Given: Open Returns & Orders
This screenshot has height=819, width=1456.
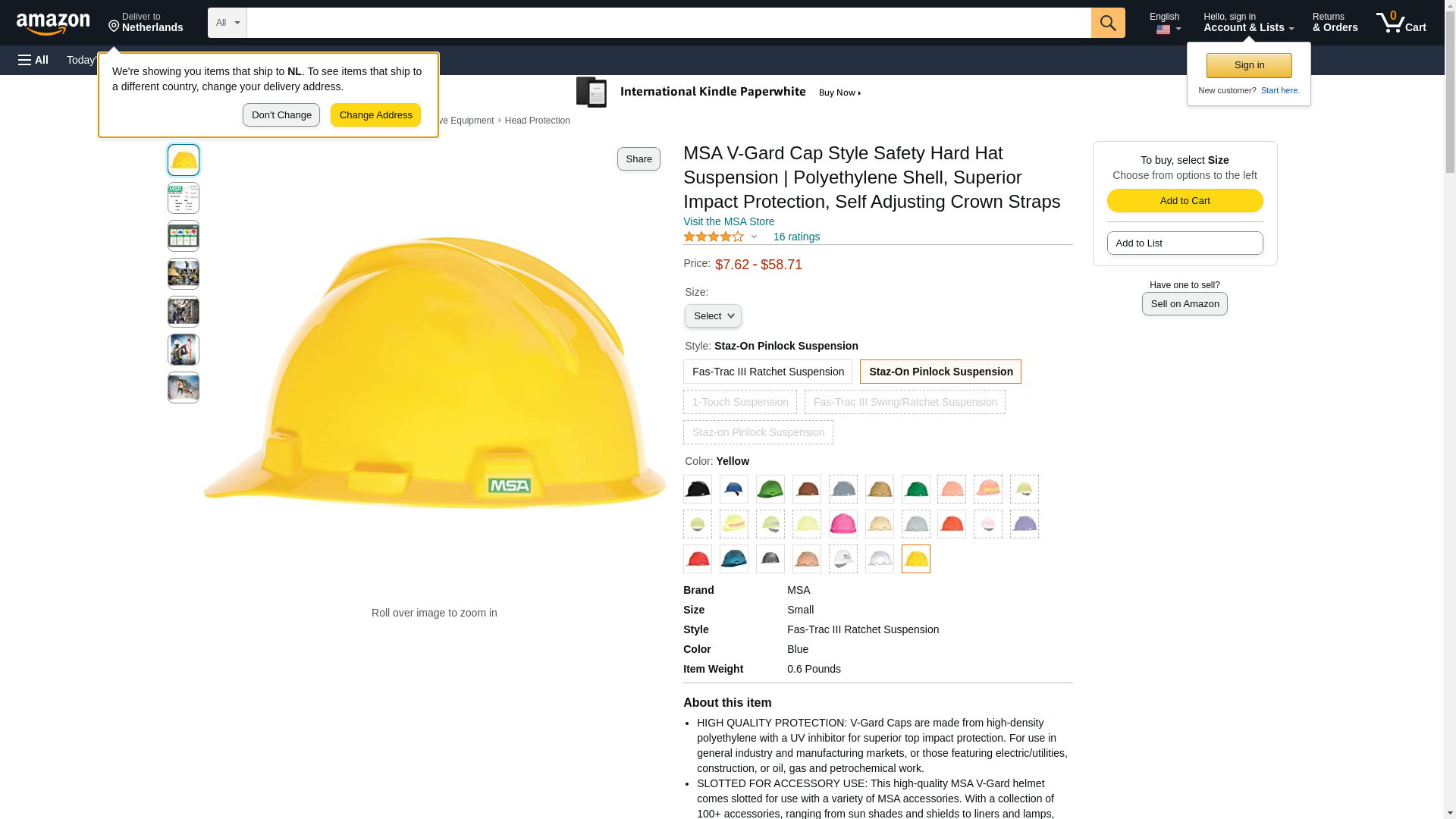Looking at the screenshot, I should pos(1335,23).
